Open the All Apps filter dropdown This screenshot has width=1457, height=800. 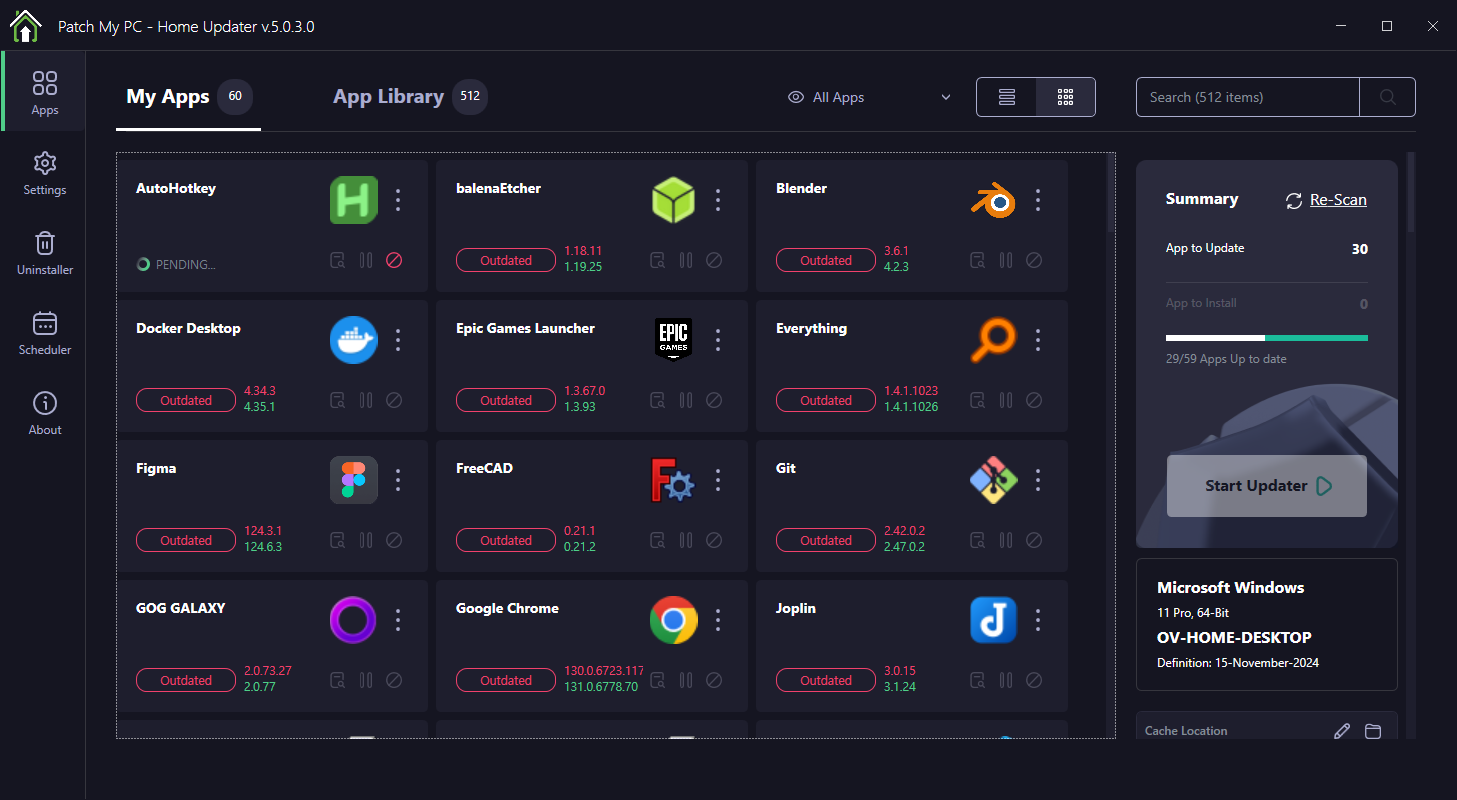point(869,97)
